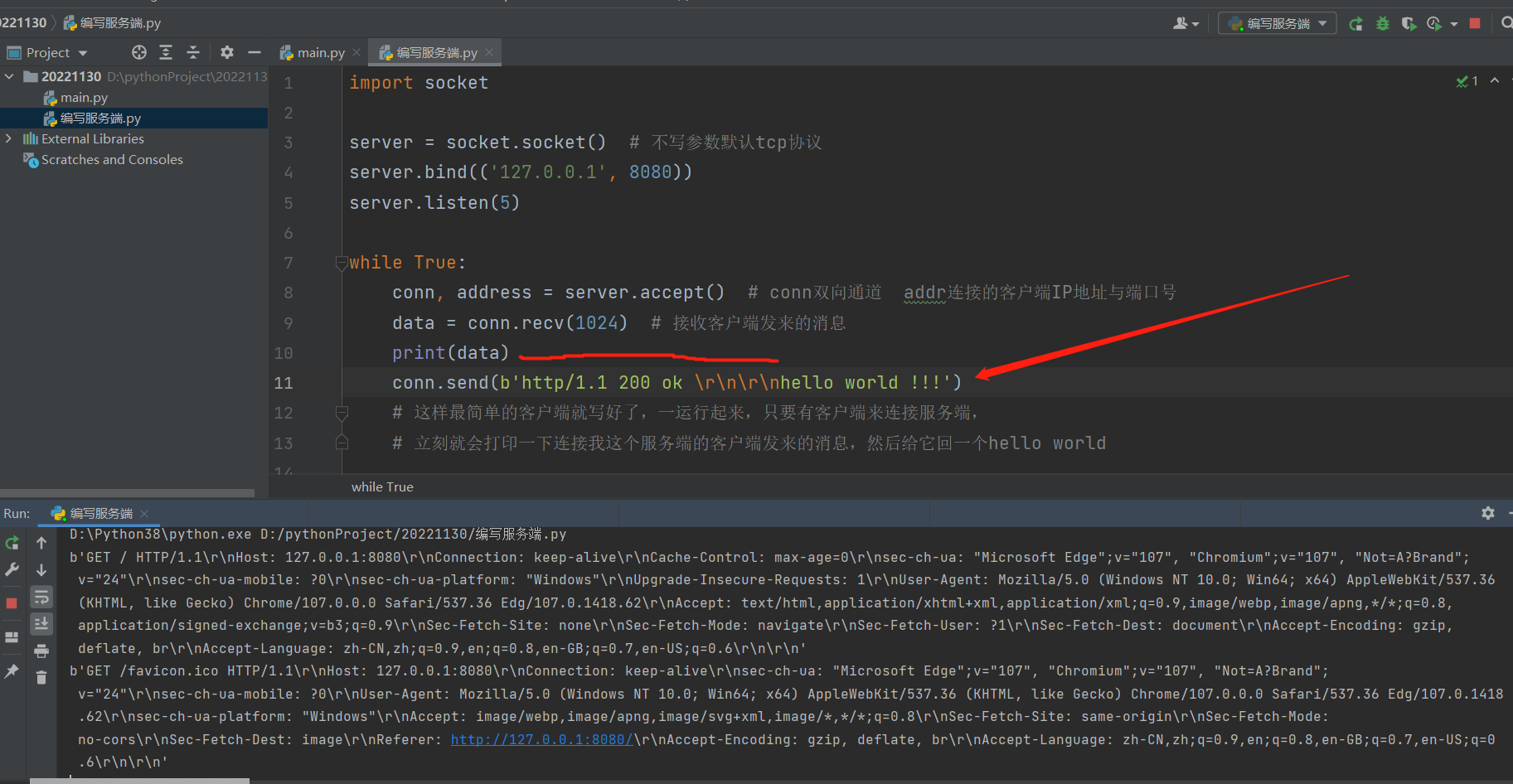Fold the while True block
1513x784 pixels.
pos(341,263)
